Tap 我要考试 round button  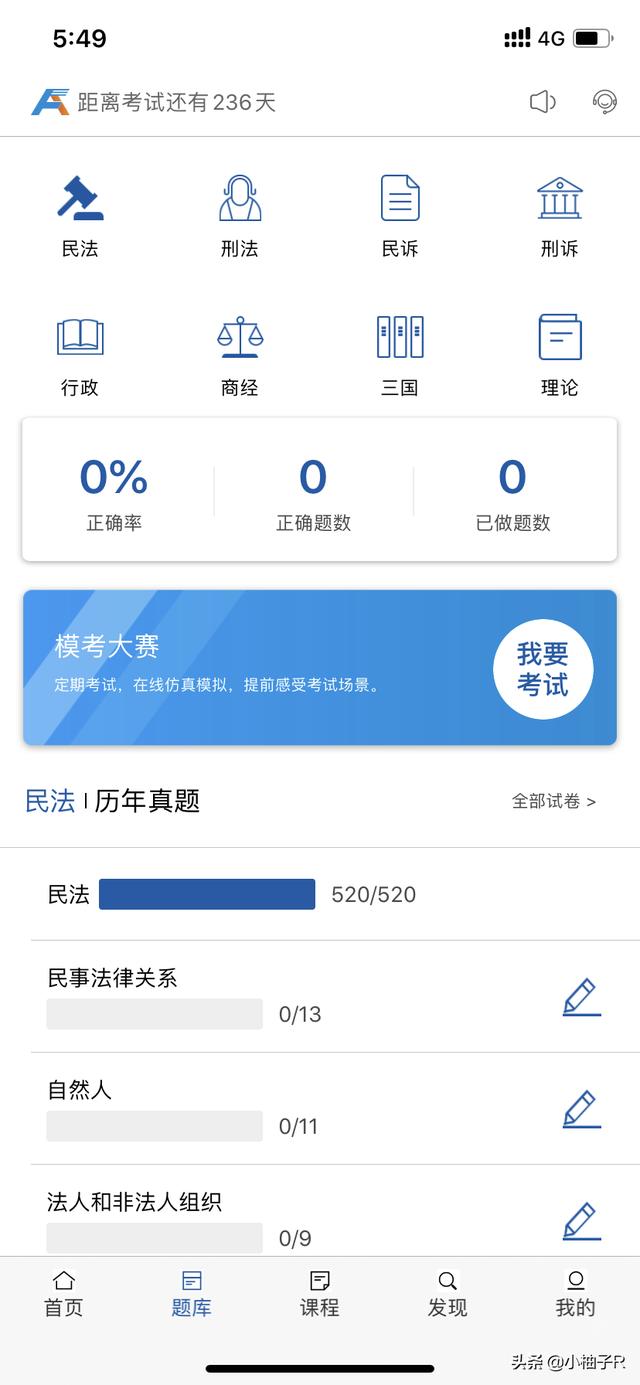coord(543,669)
